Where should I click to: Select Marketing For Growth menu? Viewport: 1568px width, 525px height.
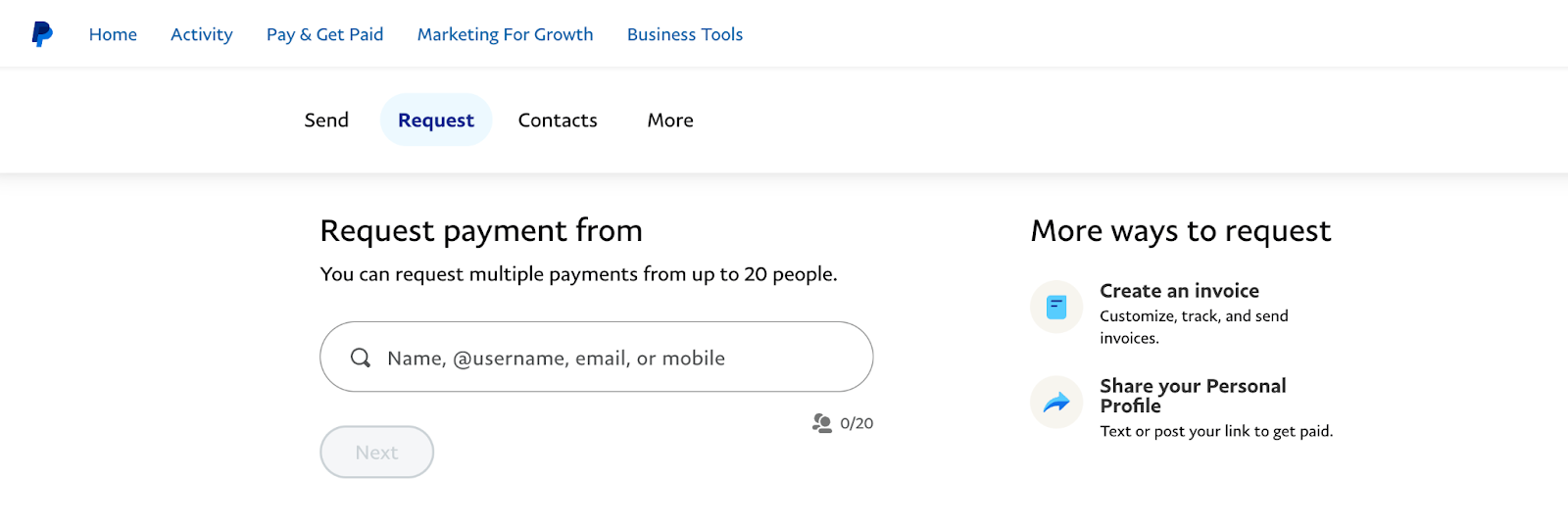(x=505, y=34)
